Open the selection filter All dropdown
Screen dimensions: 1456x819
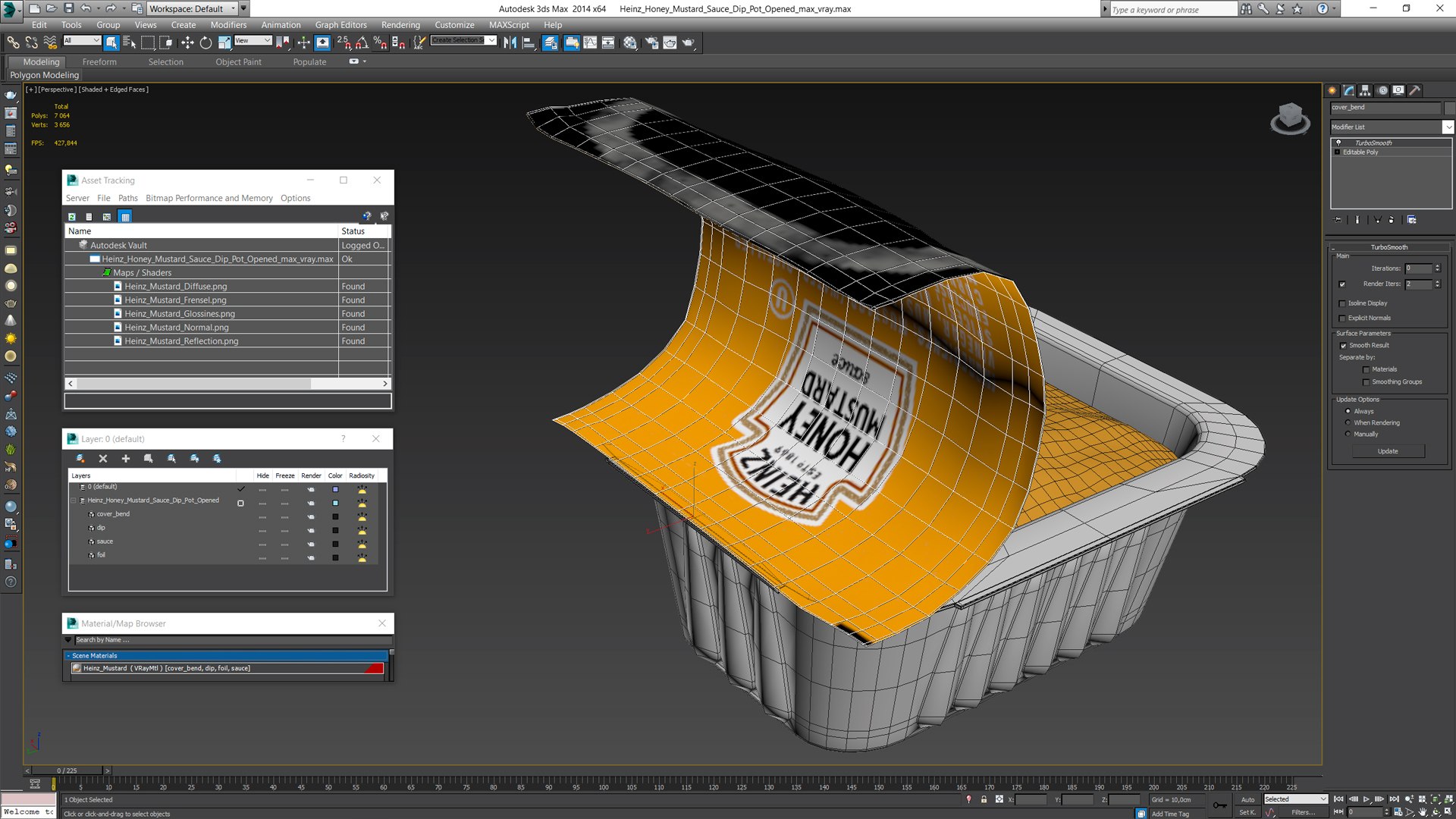[82, 40]
